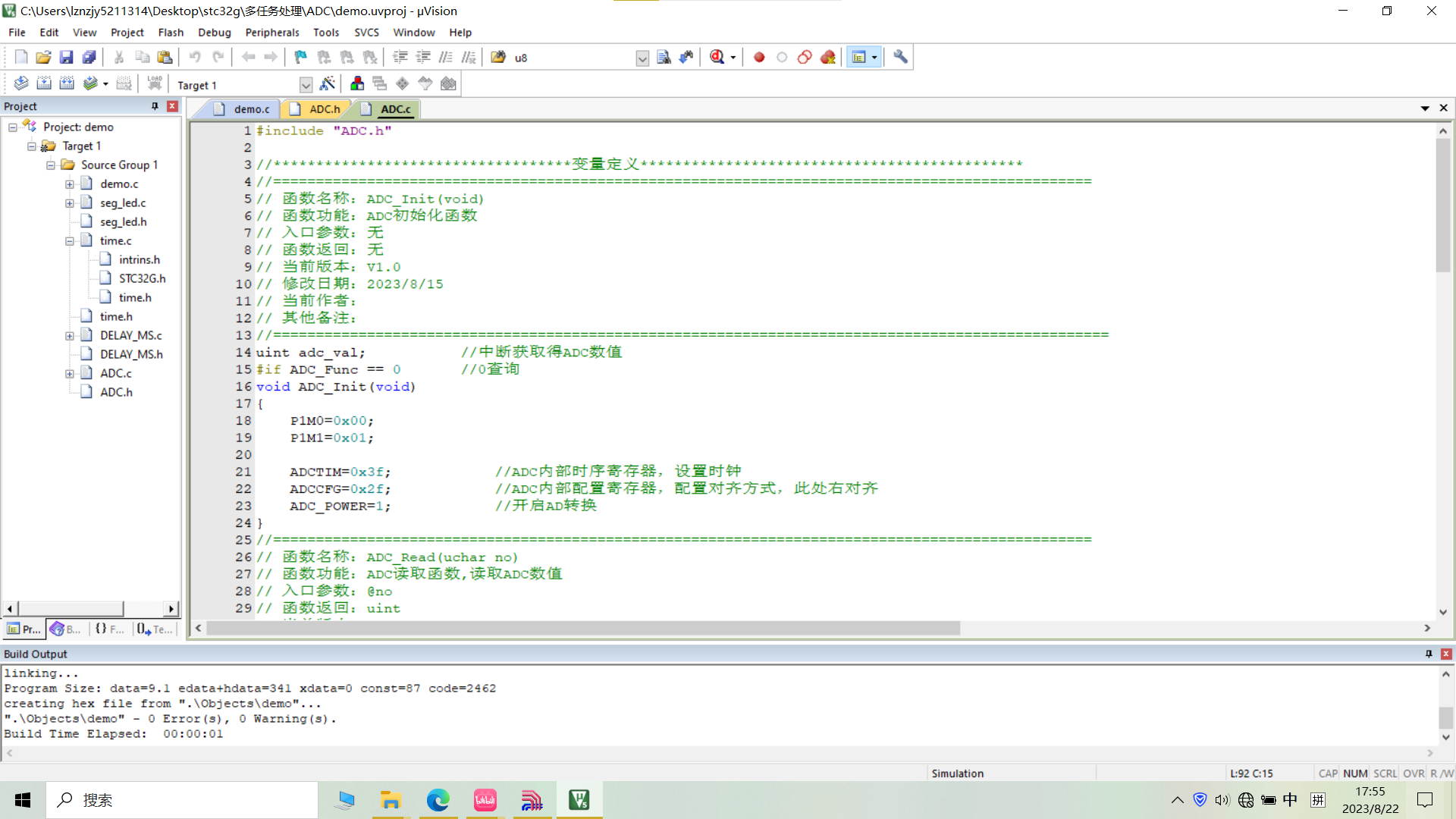Click the u8 find text field

[573, 58]
